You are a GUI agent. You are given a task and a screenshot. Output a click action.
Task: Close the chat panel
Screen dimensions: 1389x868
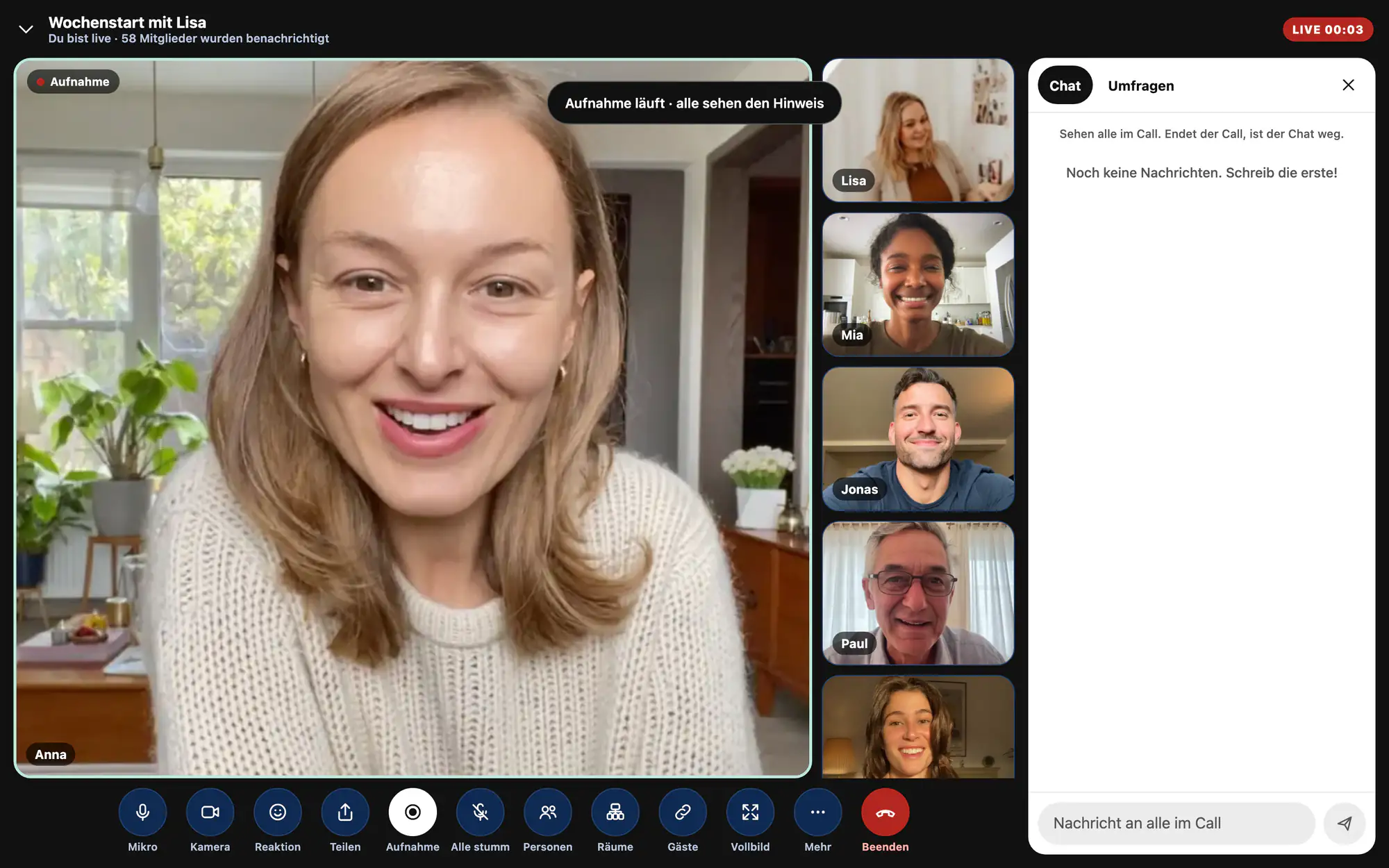click(x=1348, y=85)
